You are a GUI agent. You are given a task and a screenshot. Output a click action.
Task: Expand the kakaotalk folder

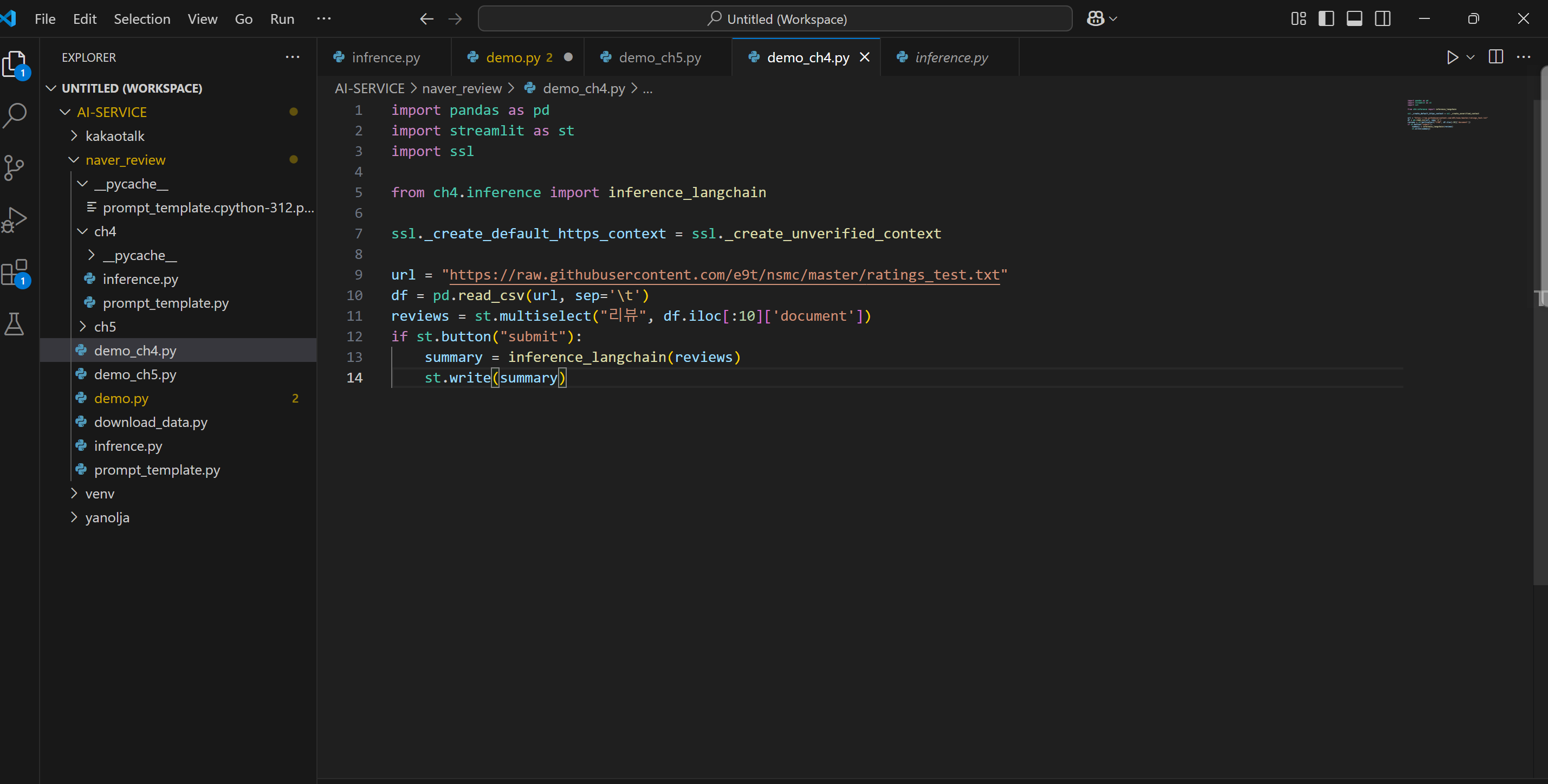(x=114, y=136)
